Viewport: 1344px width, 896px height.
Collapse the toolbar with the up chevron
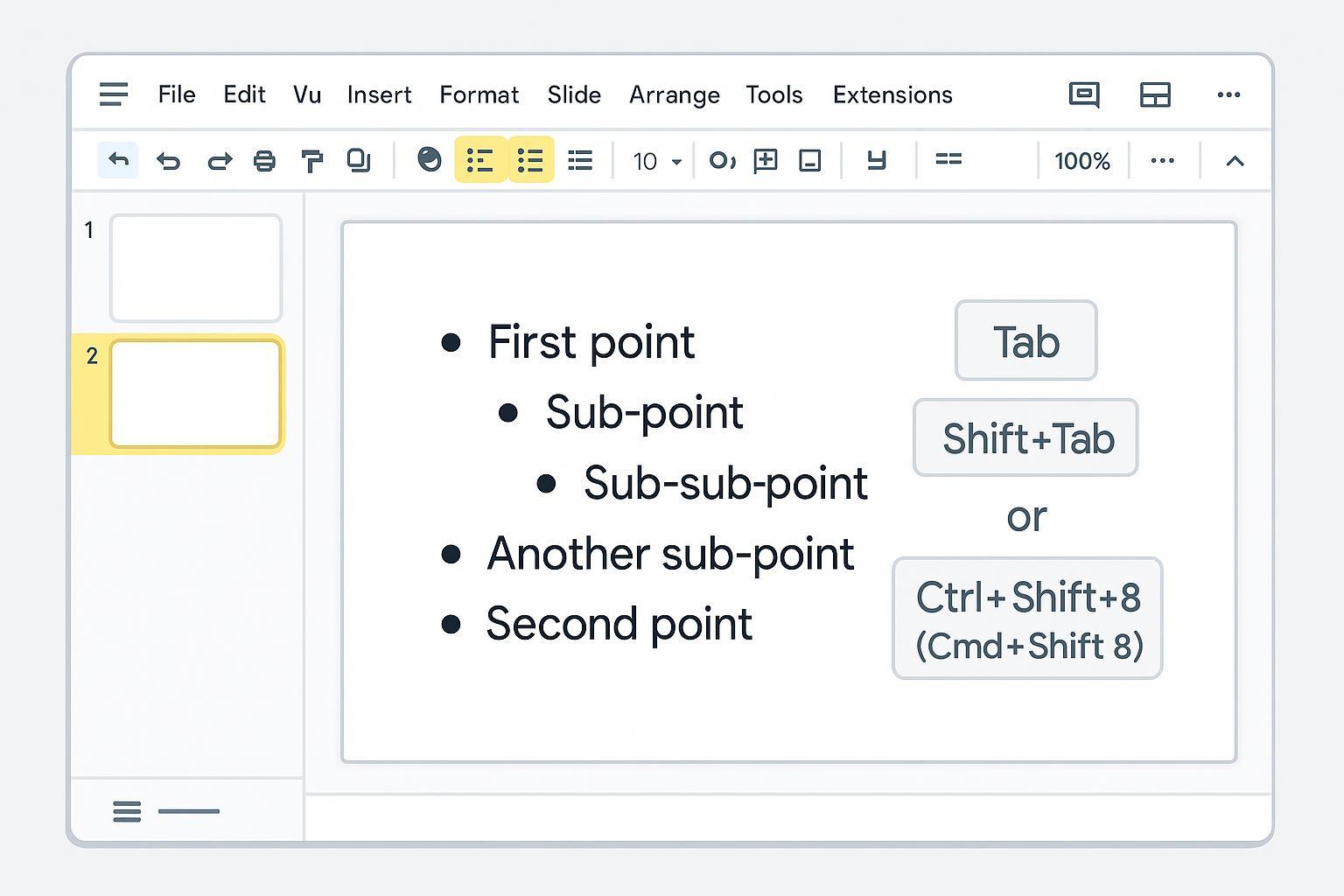(1235, 161)
